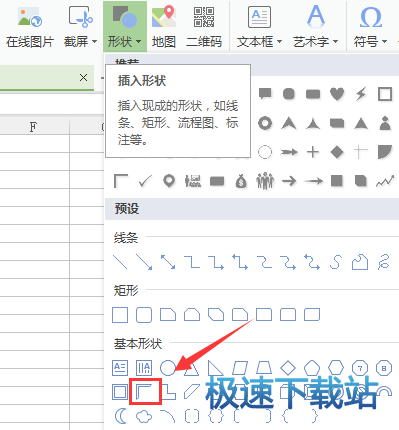399x430 pixels.
Task: Select the cloud basic shape
Action: pyautogui.click(x=144, y=416)
